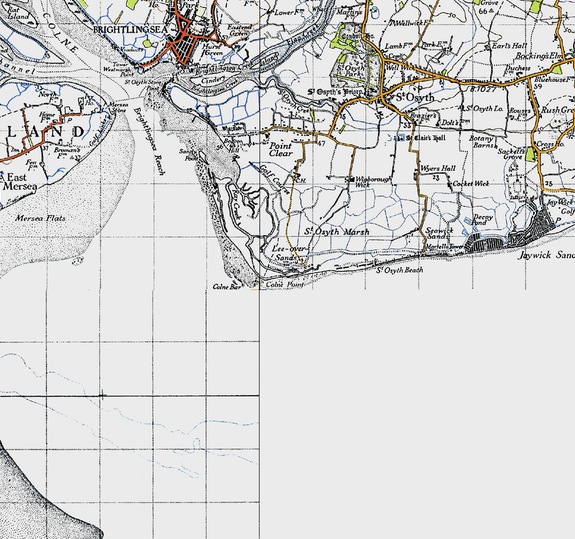
Task: Select the East Mersea label
Action: (20, 182)
